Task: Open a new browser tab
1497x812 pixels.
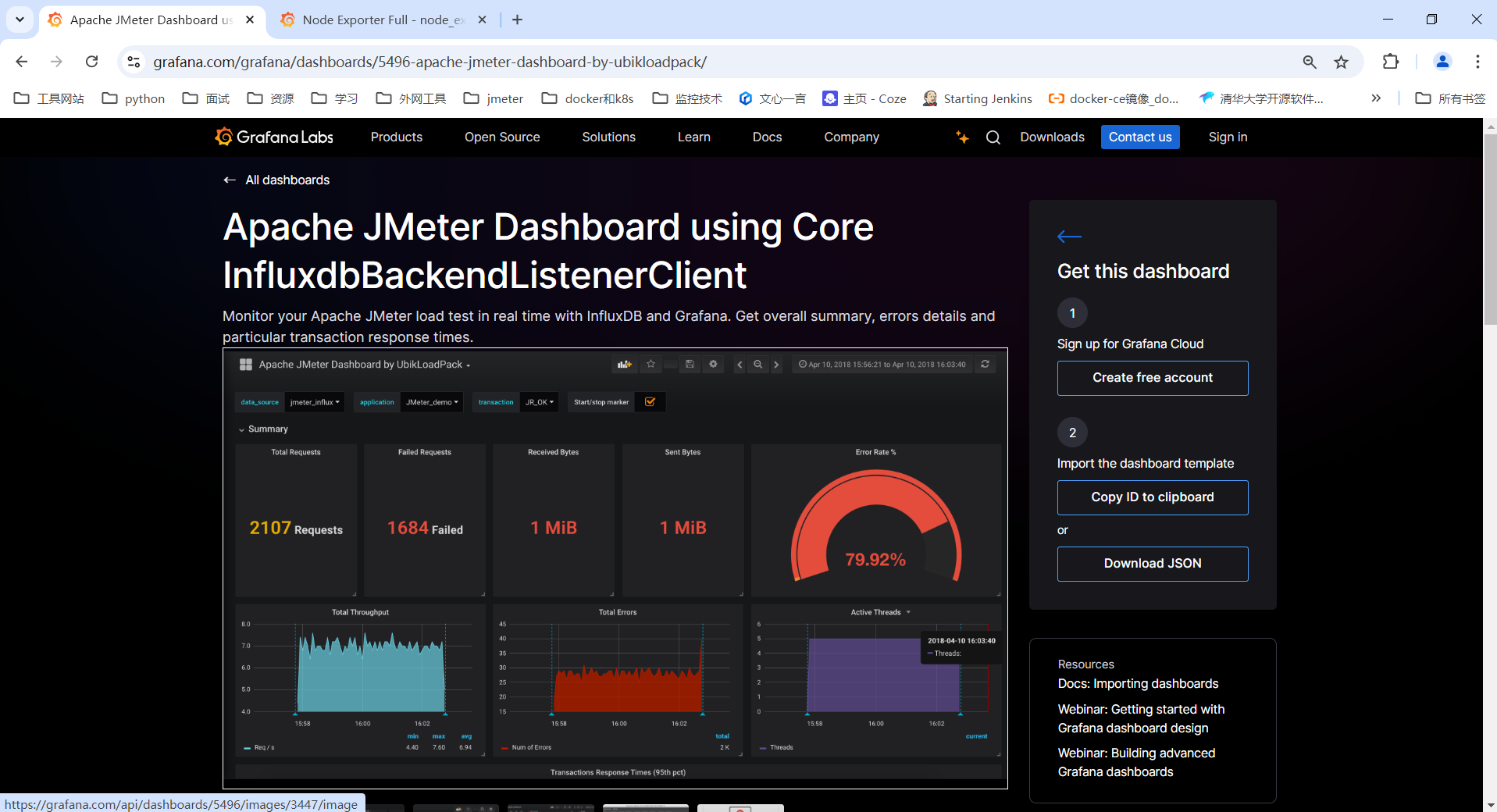Action: click(x=517, y=20)
